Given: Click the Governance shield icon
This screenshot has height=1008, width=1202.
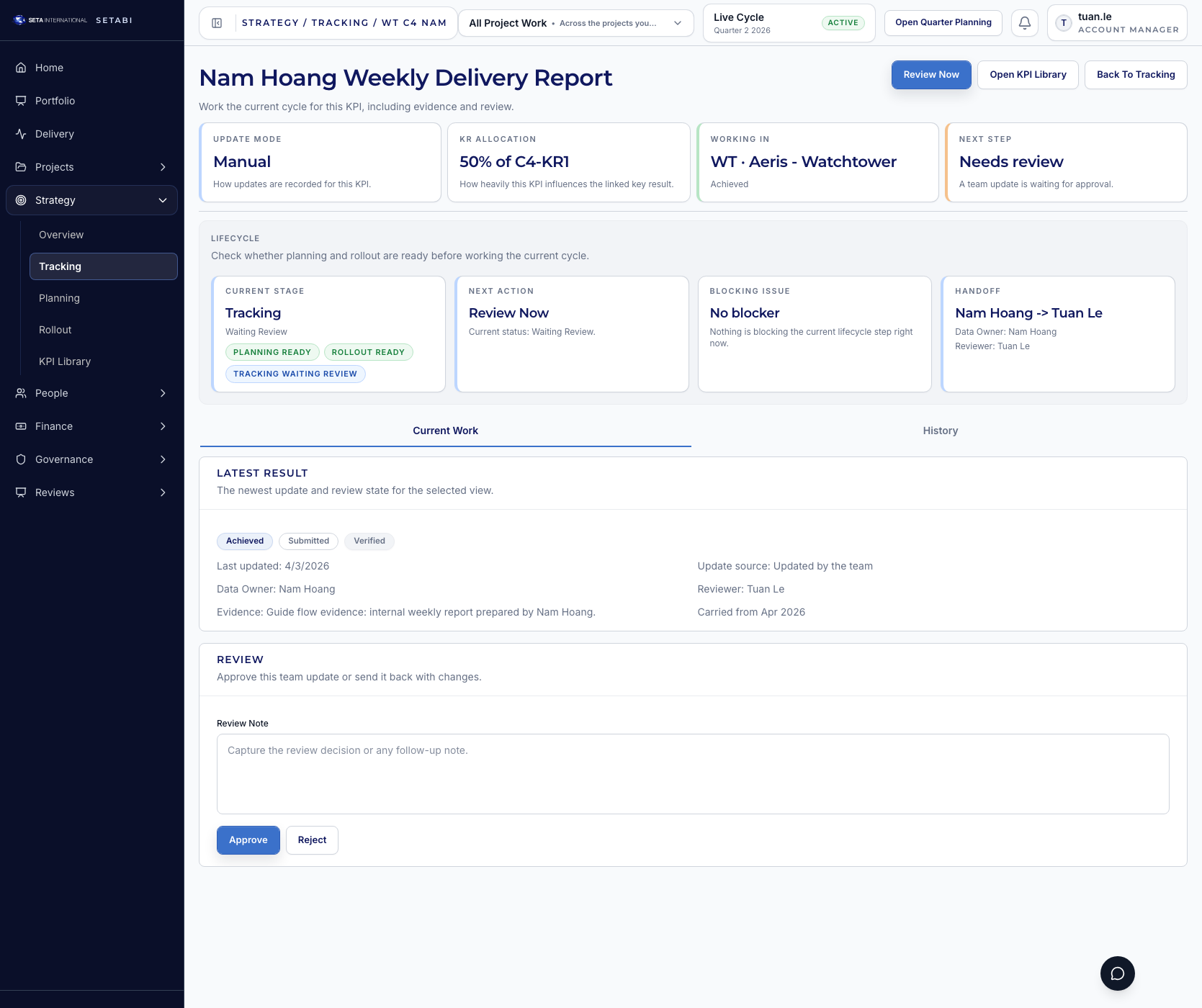Looking at the screenshot, I should 19,459.
